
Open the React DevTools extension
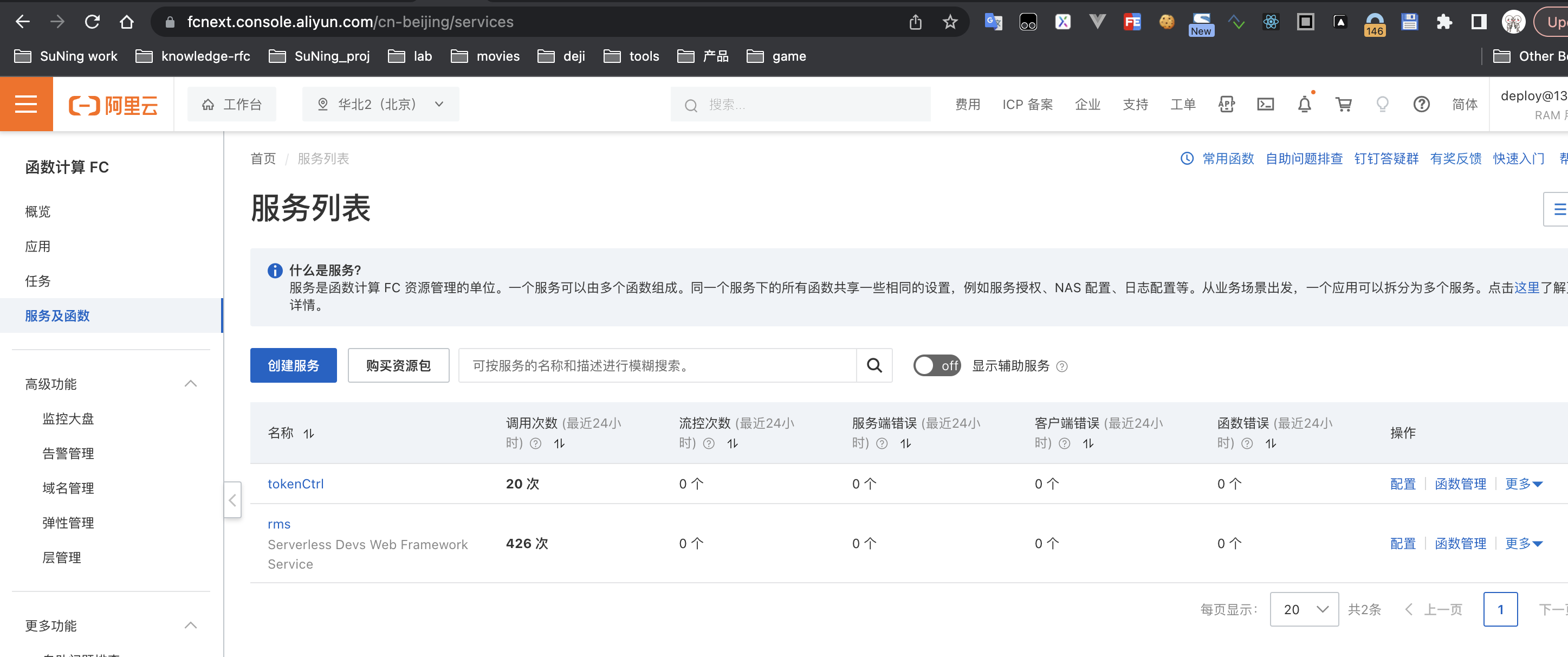tap(1271, 23)
